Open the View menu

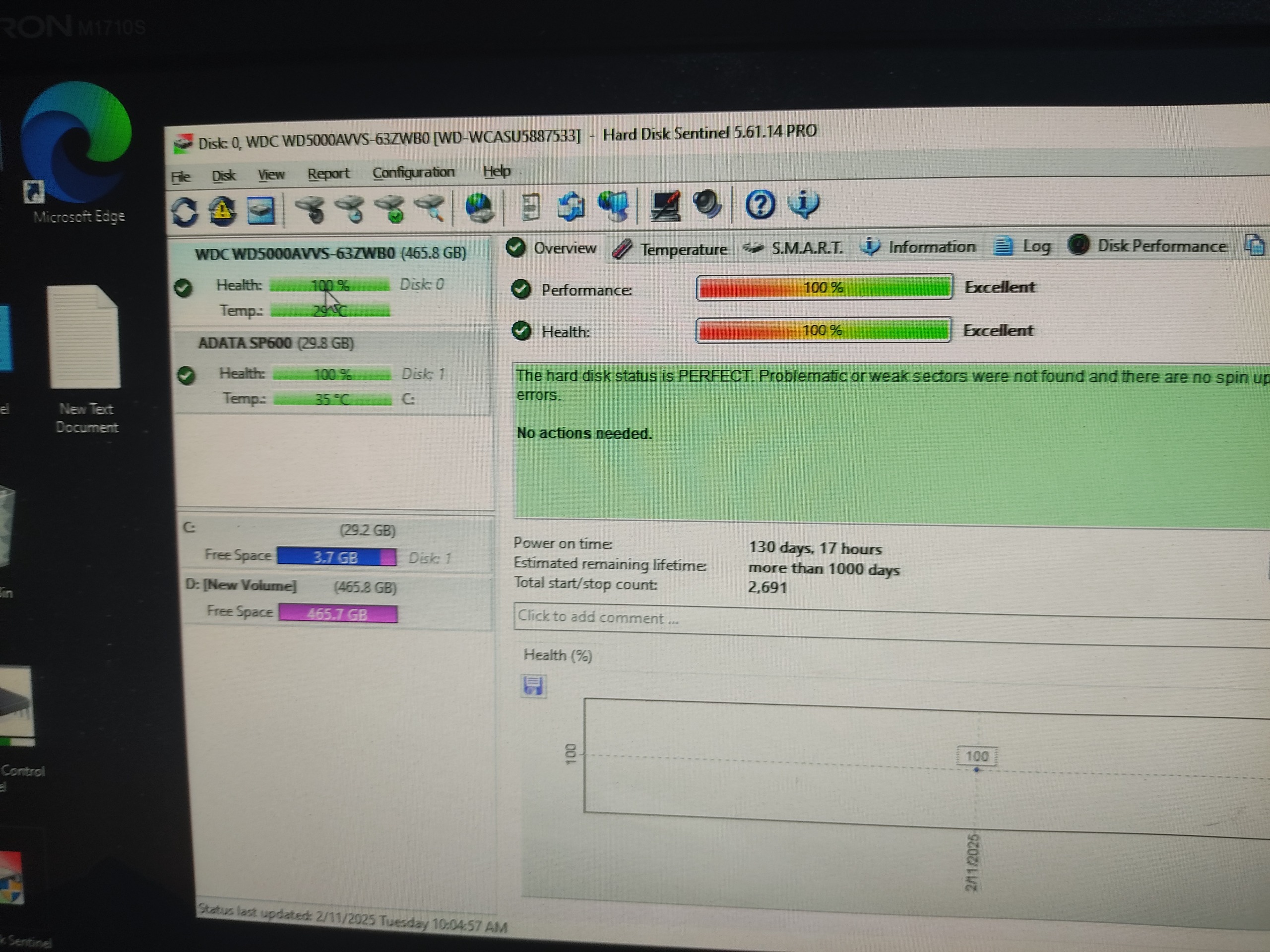pyautogui.click(x=271, y=174)
